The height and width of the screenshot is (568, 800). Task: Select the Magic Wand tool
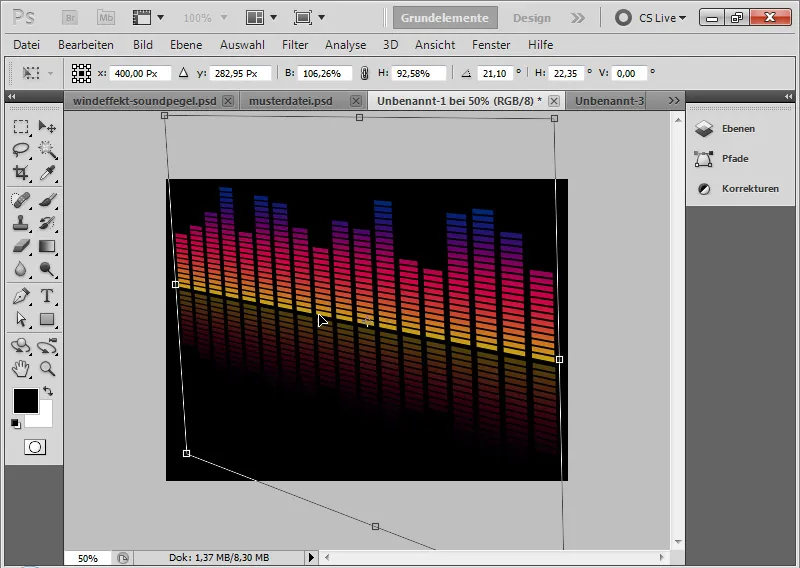tap(47, 150)
